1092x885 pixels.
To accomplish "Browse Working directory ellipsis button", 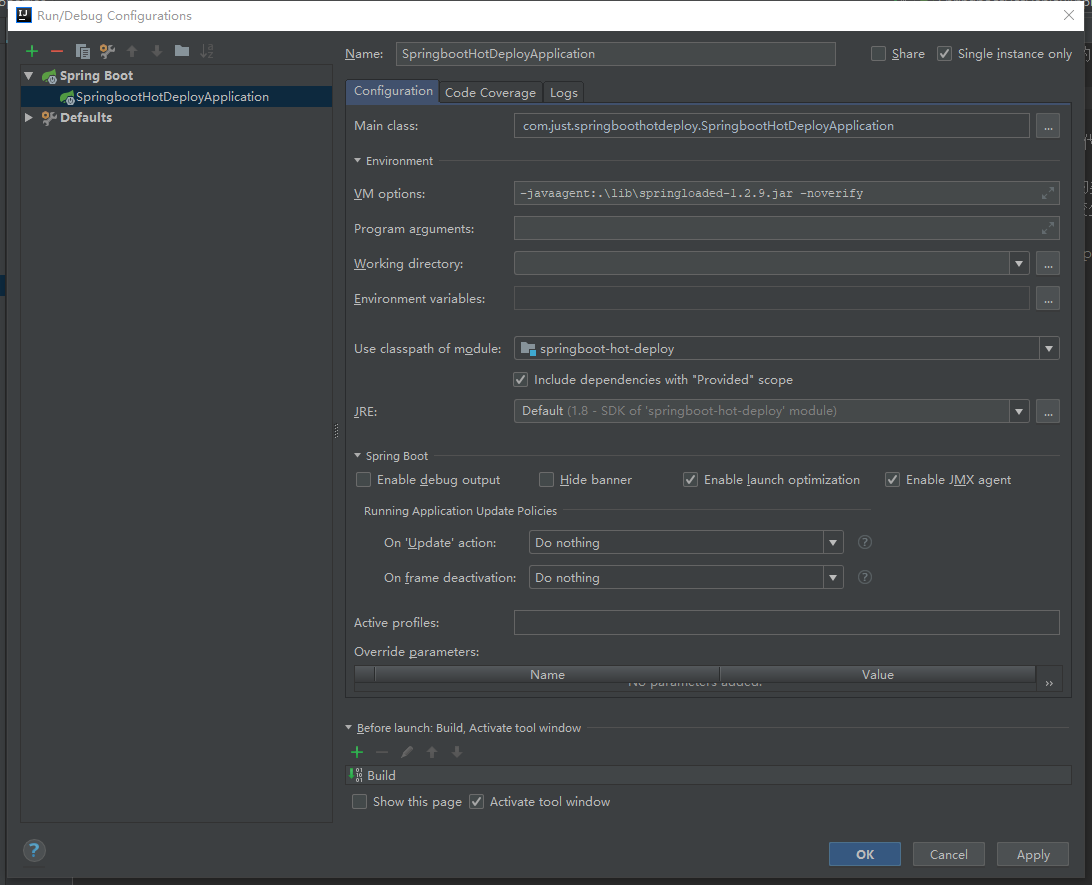I will pyautogui.click(x=1048, y=264).
